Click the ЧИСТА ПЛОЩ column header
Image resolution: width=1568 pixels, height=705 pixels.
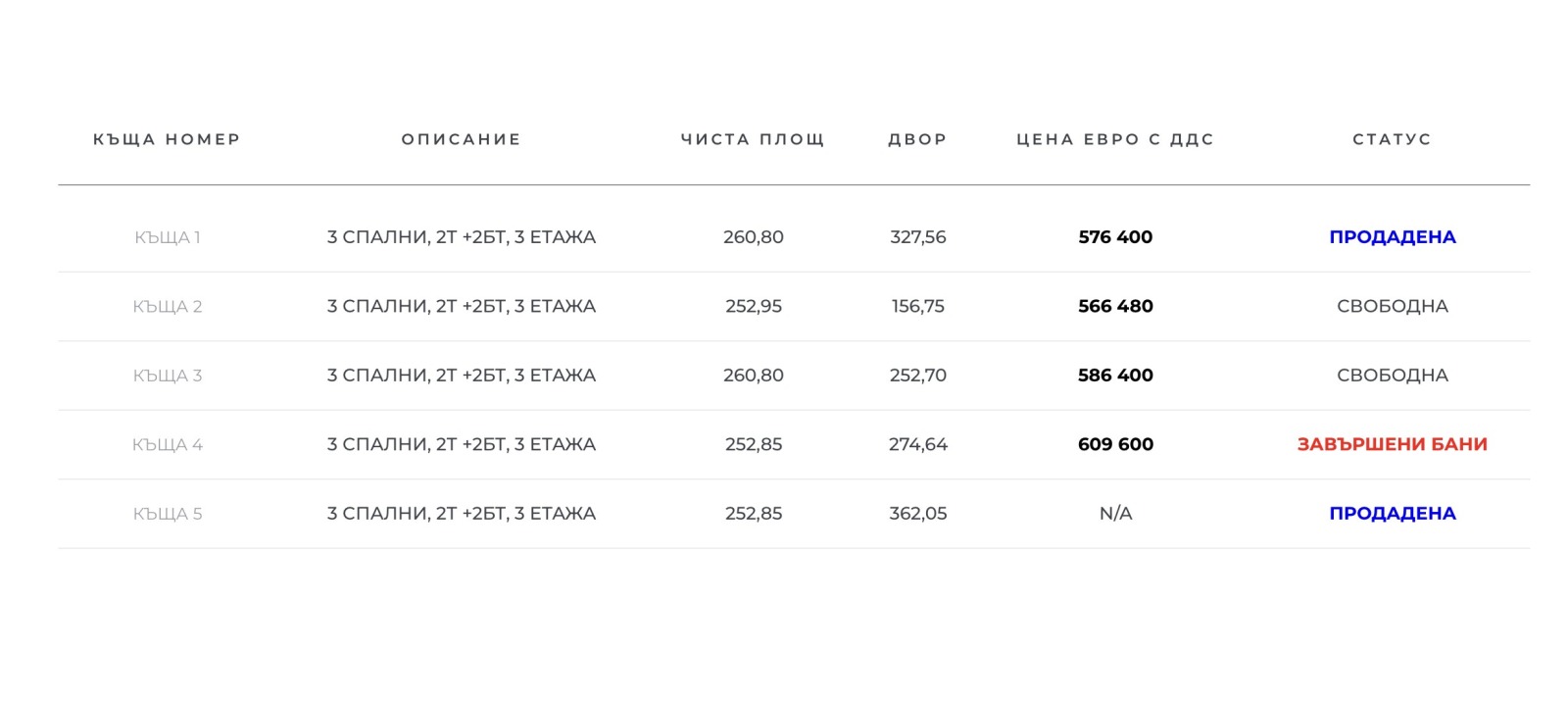[753, 139]
